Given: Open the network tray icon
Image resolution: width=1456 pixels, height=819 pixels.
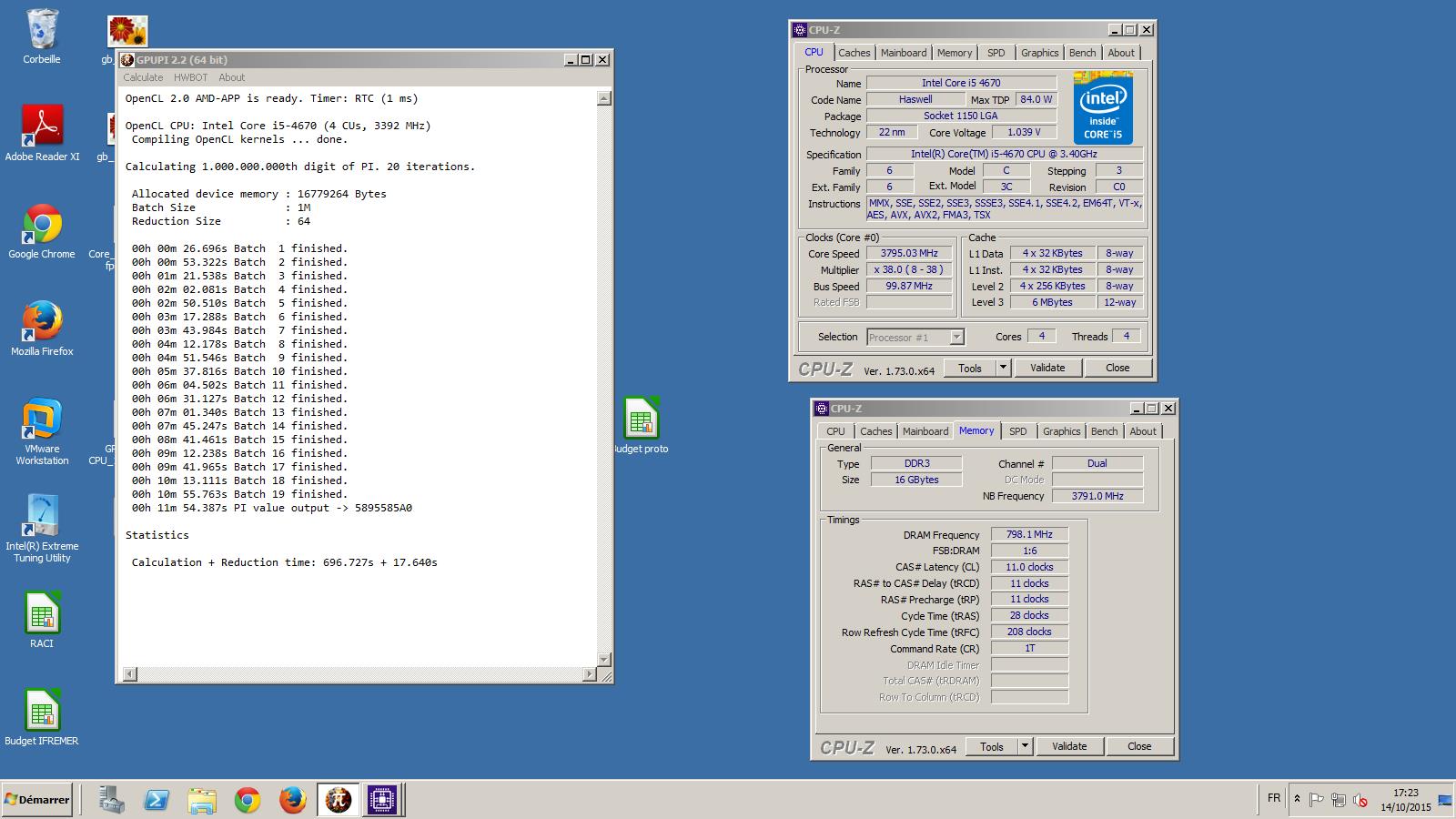Looking at the screenshot, I should pyautogui.click(x=1338, y=800).
